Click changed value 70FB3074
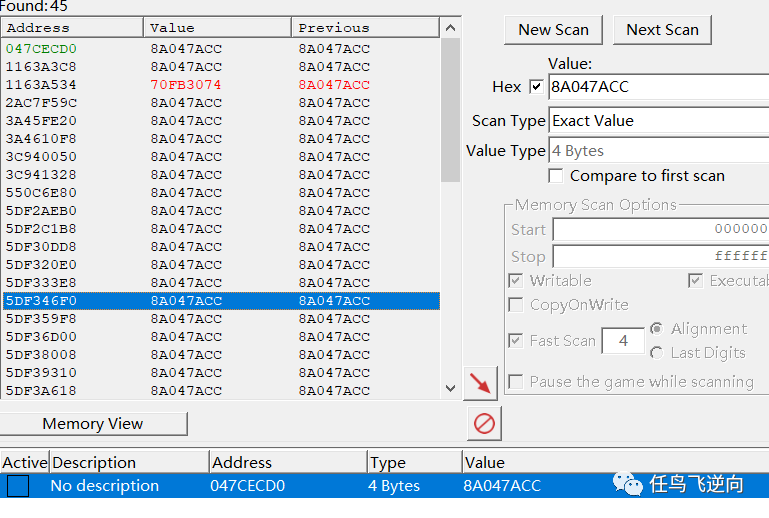This screenshot has height=518, width=769. pyautogui.click(x=186, y=85)
